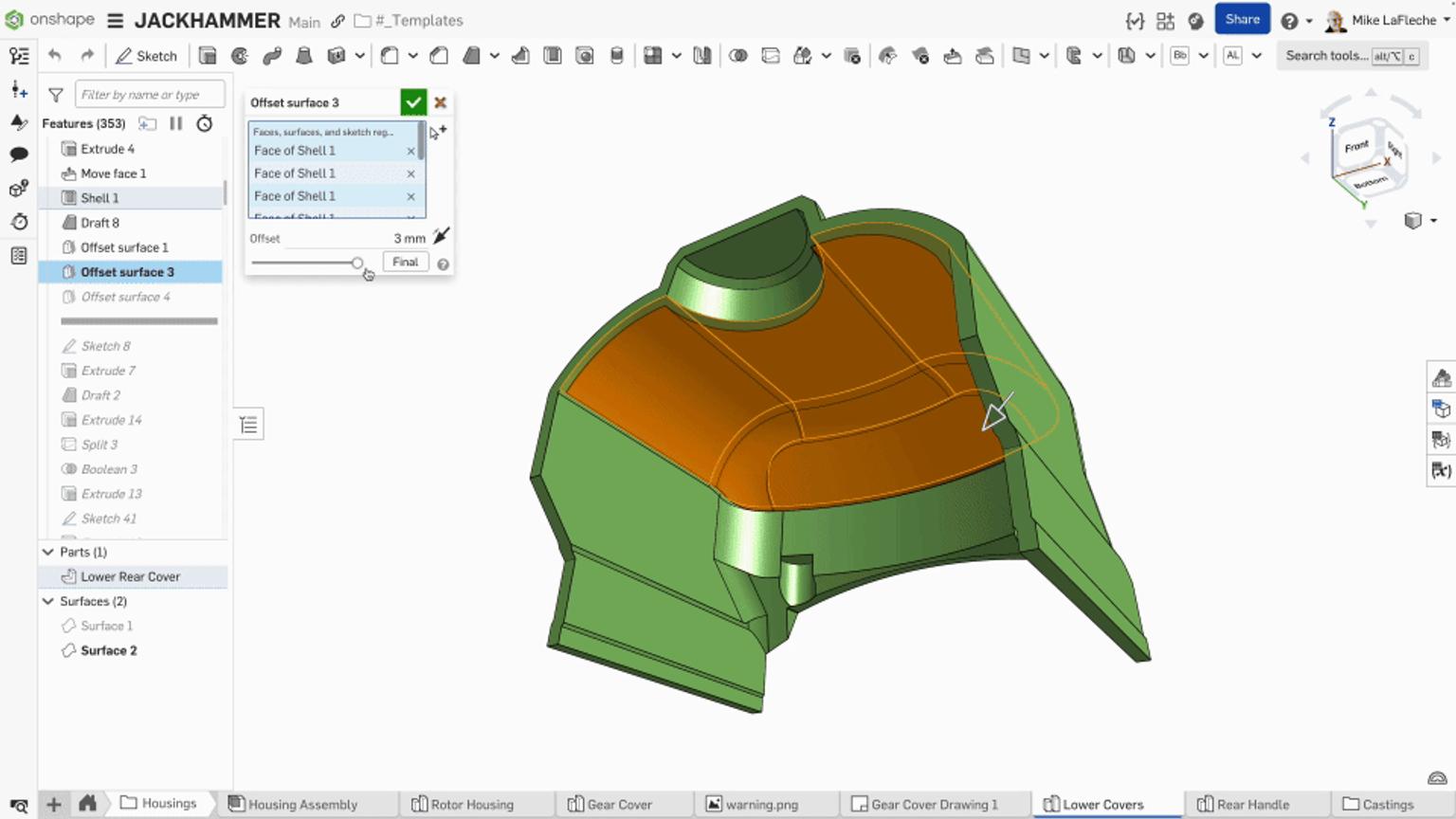Select the Extrude tool

point(208,56)
